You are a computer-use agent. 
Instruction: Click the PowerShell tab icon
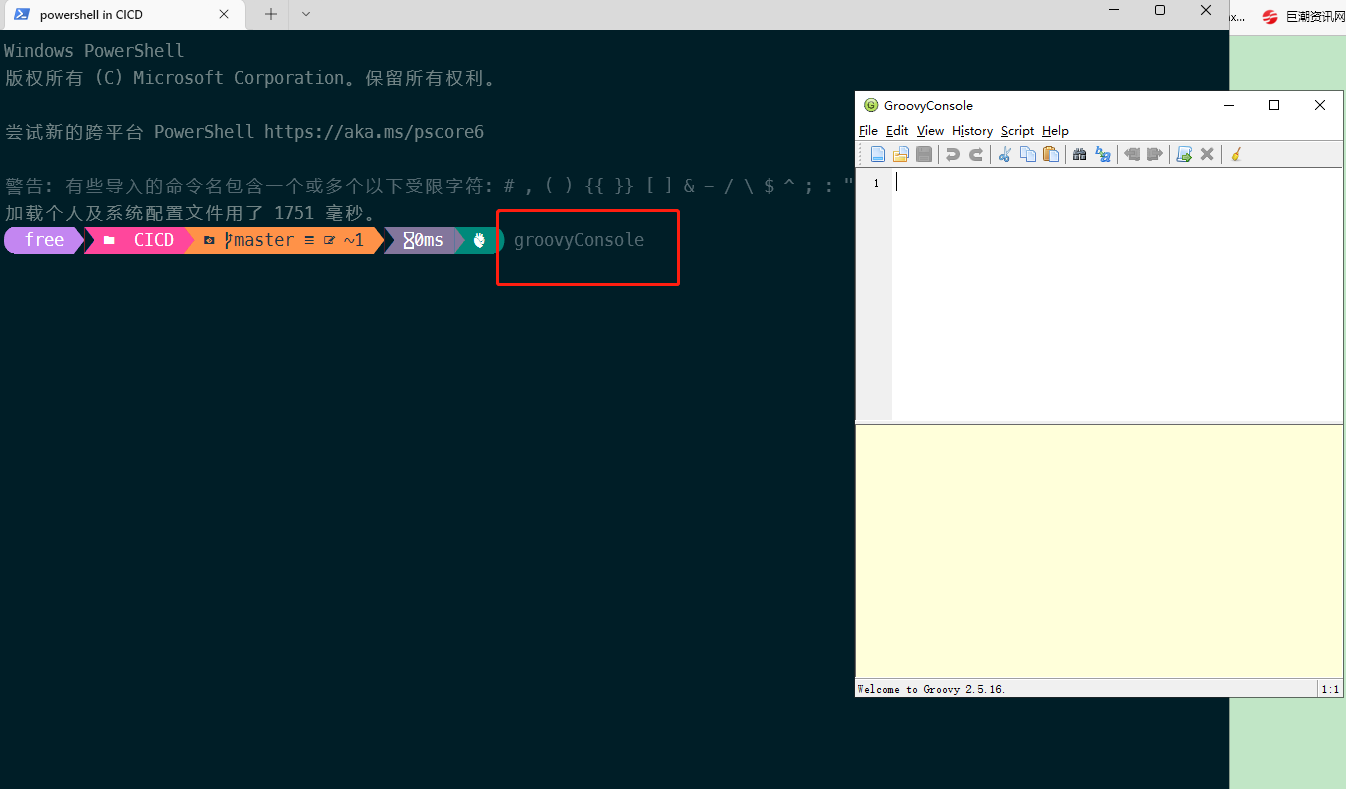tap(21, 14)
